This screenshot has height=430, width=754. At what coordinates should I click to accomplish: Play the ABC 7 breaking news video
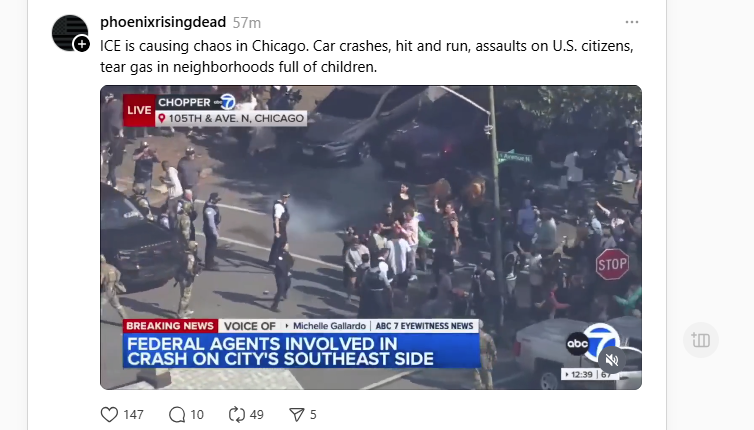pos(371,238)
